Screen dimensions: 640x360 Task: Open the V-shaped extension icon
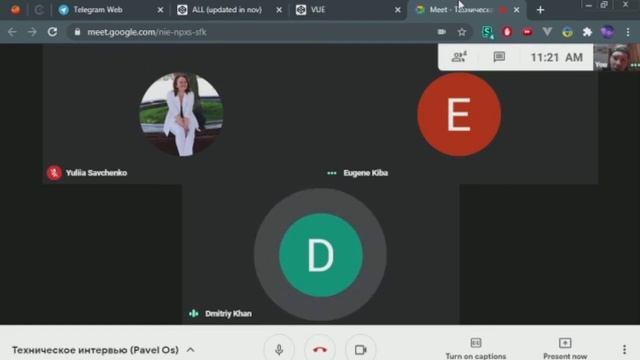point(547,32)
